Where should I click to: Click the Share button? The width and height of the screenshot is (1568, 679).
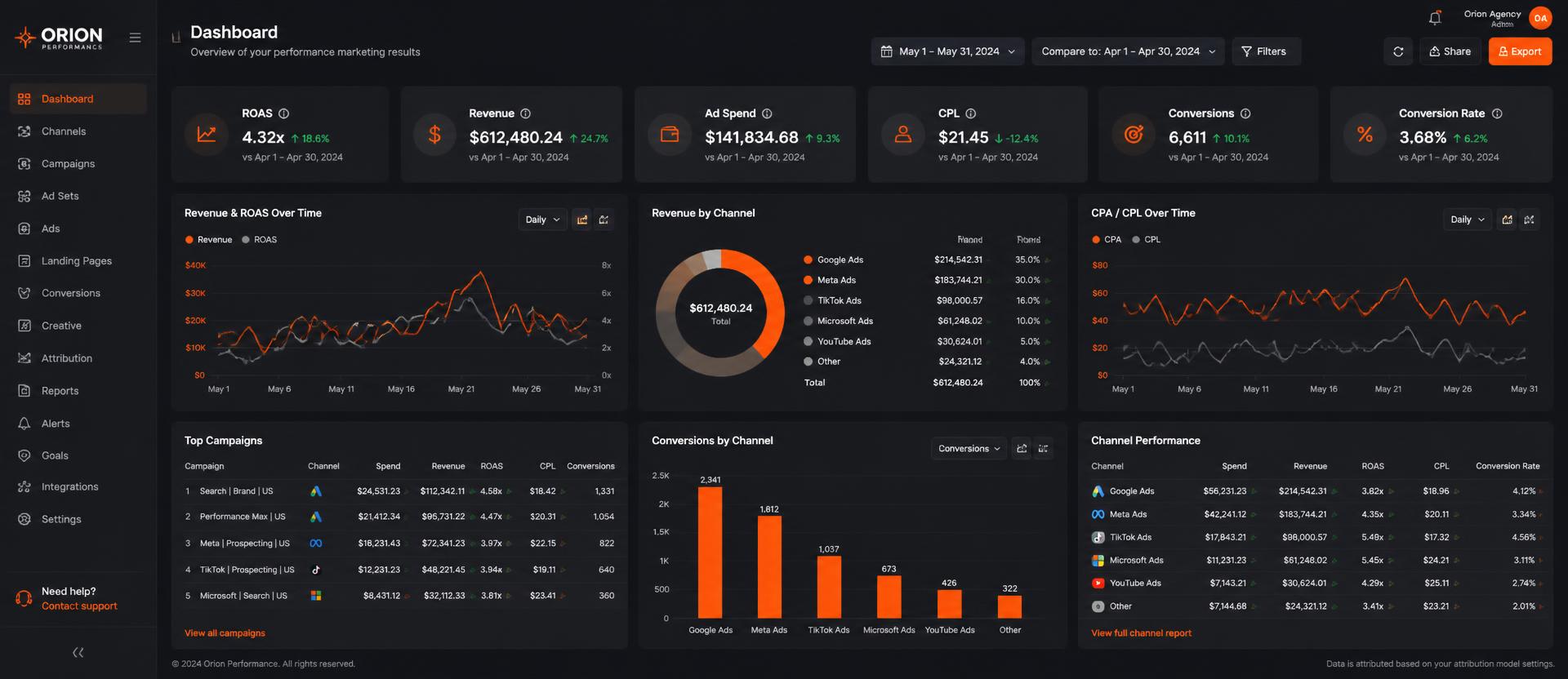point(1450,51)
